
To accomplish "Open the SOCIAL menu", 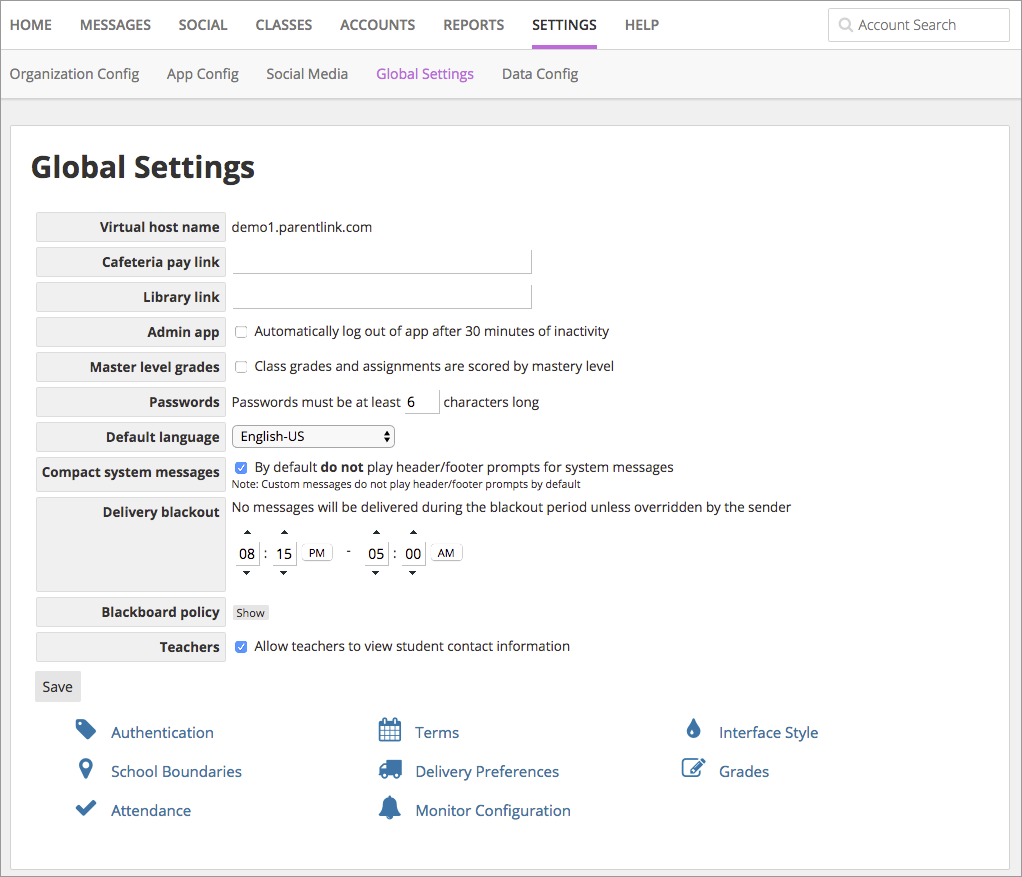I will 203,25.
